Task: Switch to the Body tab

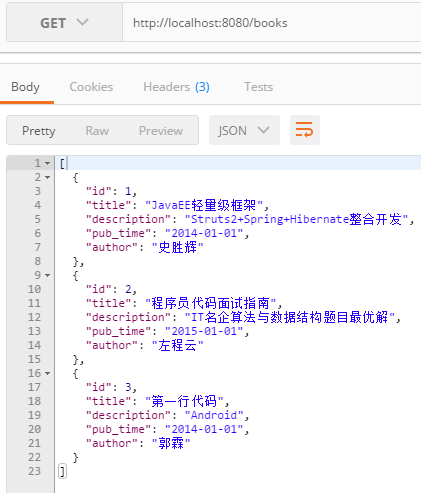Action: (x=25, y=87)
